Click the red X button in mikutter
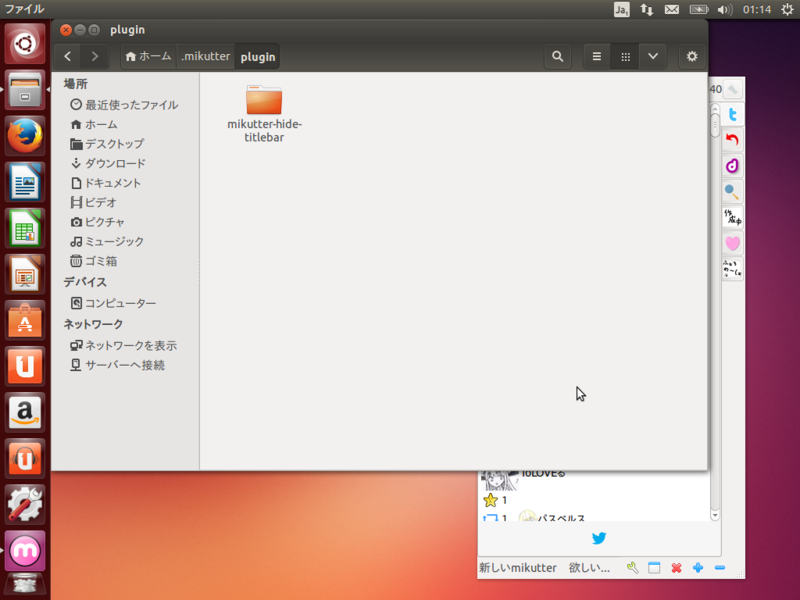This screenshot has width=800, height=600. 675,567
